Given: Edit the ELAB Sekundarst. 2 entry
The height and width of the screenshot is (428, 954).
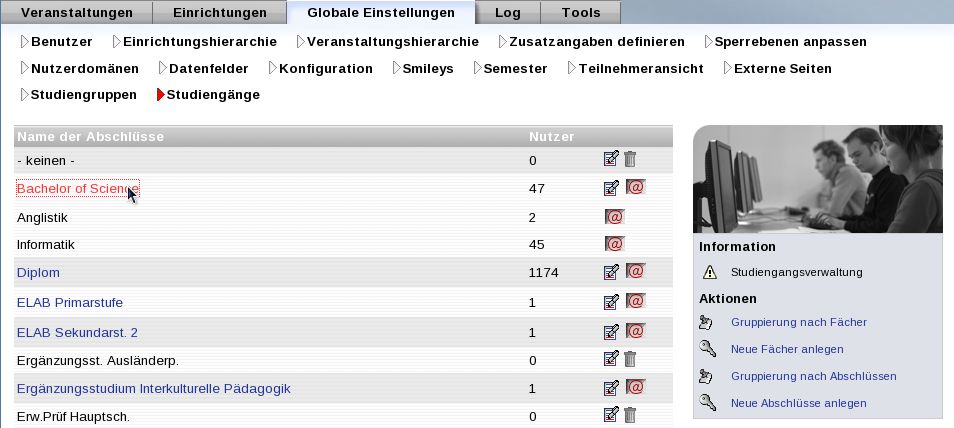Looking at the screenshot, I should pyautogui.click(x=611, y=332).
